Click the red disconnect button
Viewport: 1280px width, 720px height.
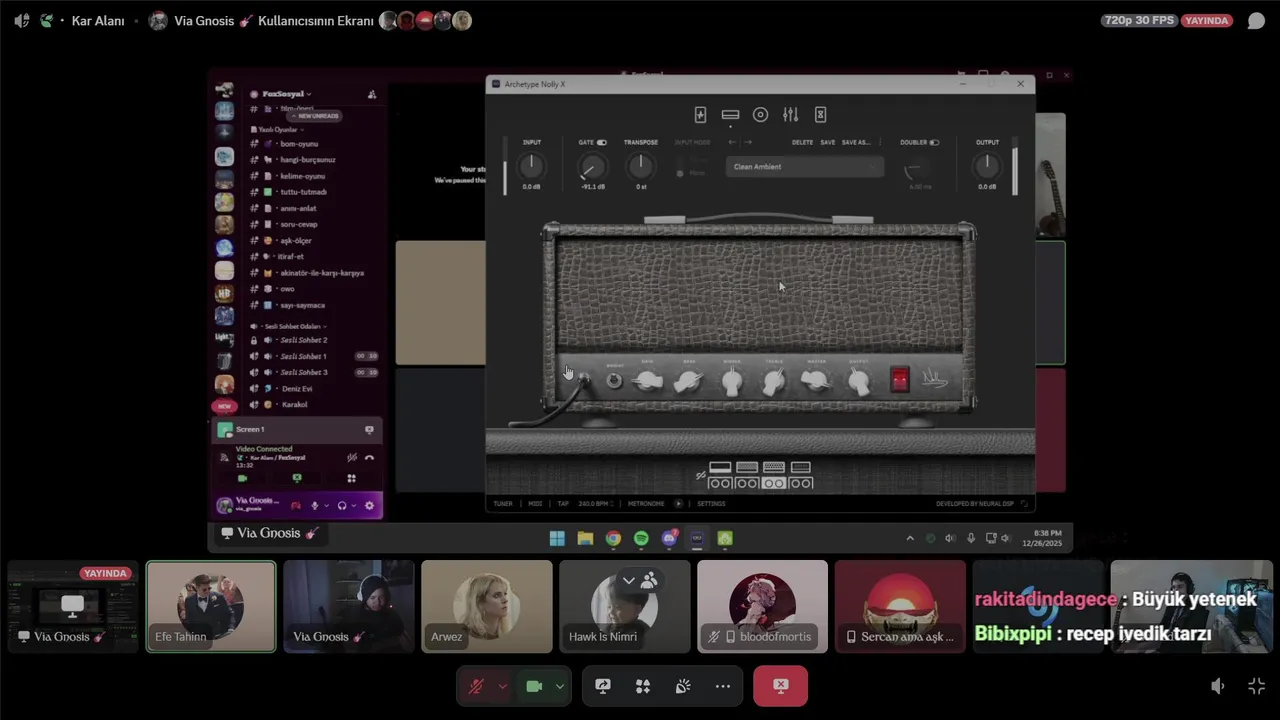tap(780, 686)
